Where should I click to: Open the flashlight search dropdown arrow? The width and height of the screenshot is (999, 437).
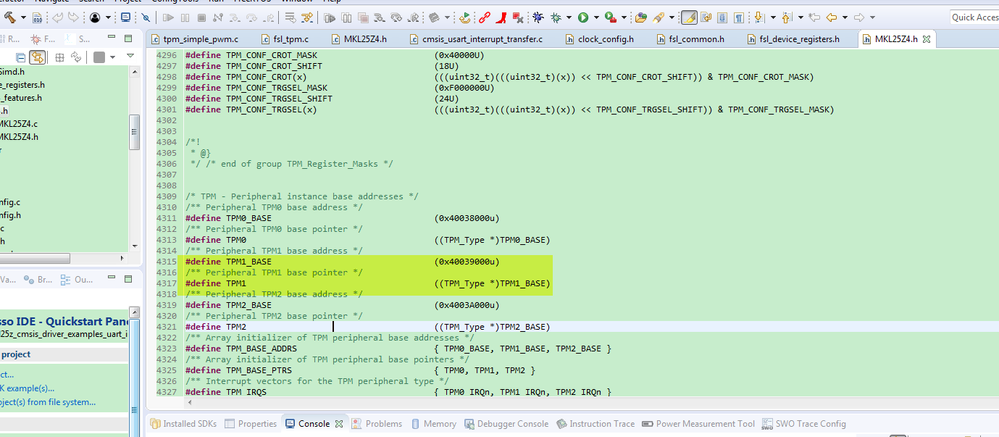click(672, 17)
